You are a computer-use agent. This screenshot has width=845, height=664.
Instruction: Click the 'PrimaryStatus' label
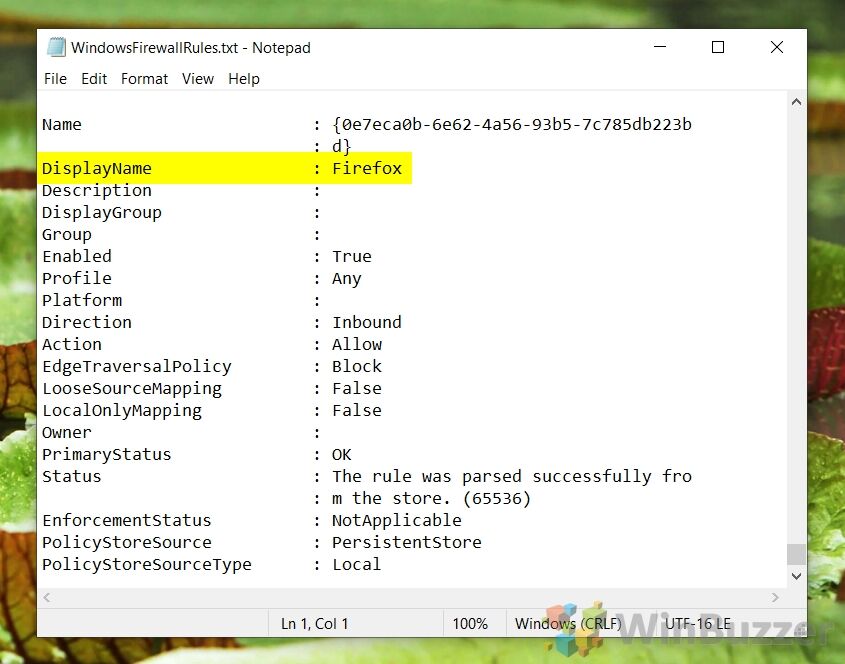click(107, 454)
